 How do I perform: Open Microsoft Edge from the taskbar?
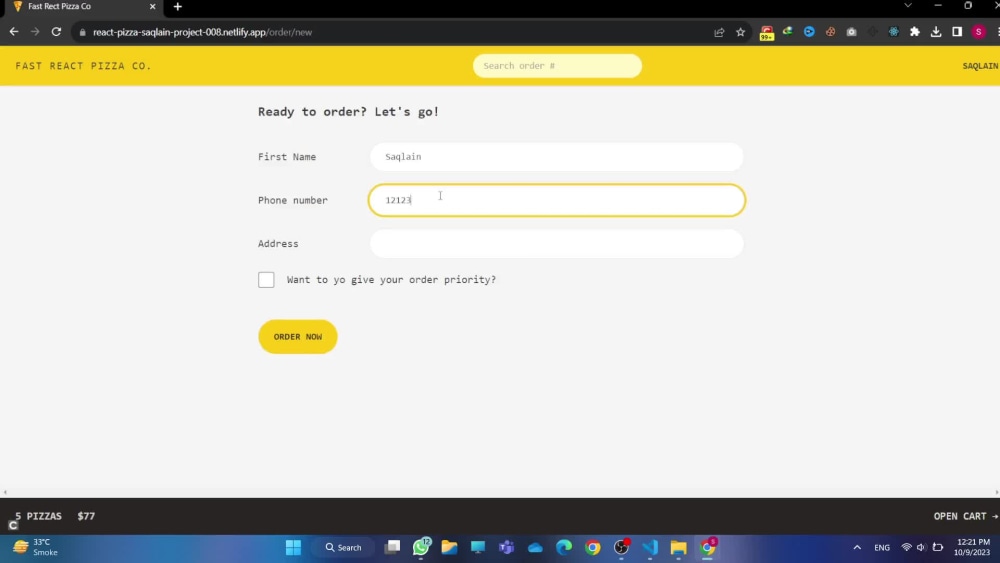(564, 547)
